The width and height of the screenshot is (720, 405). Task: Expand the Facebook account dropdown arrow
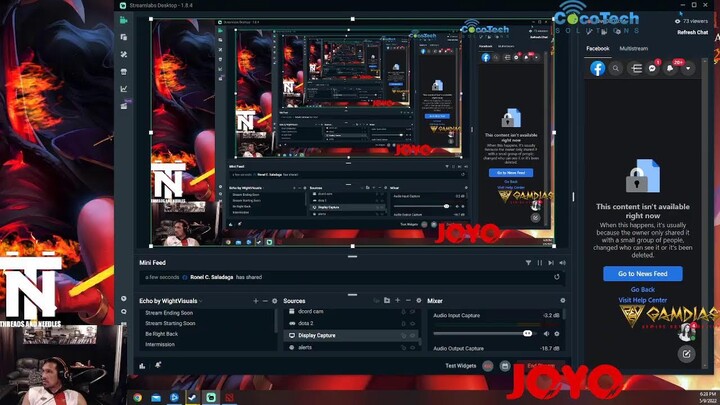[688, 68]
